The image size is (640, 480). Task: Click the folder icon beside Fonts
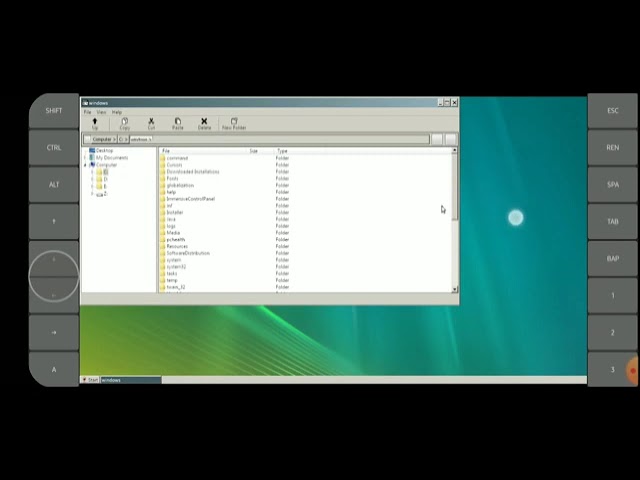tap(162, 178)
